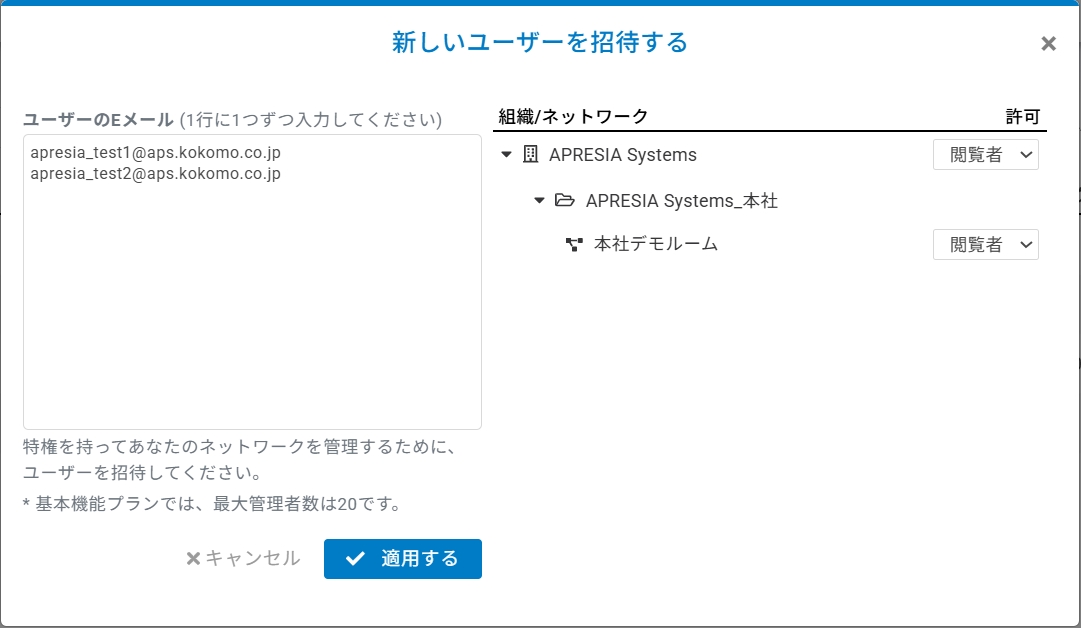Viewport: 1081px width, 628px height.
Task: Place cursor on the apresia_test2 email line
Action: pos(155,174)
